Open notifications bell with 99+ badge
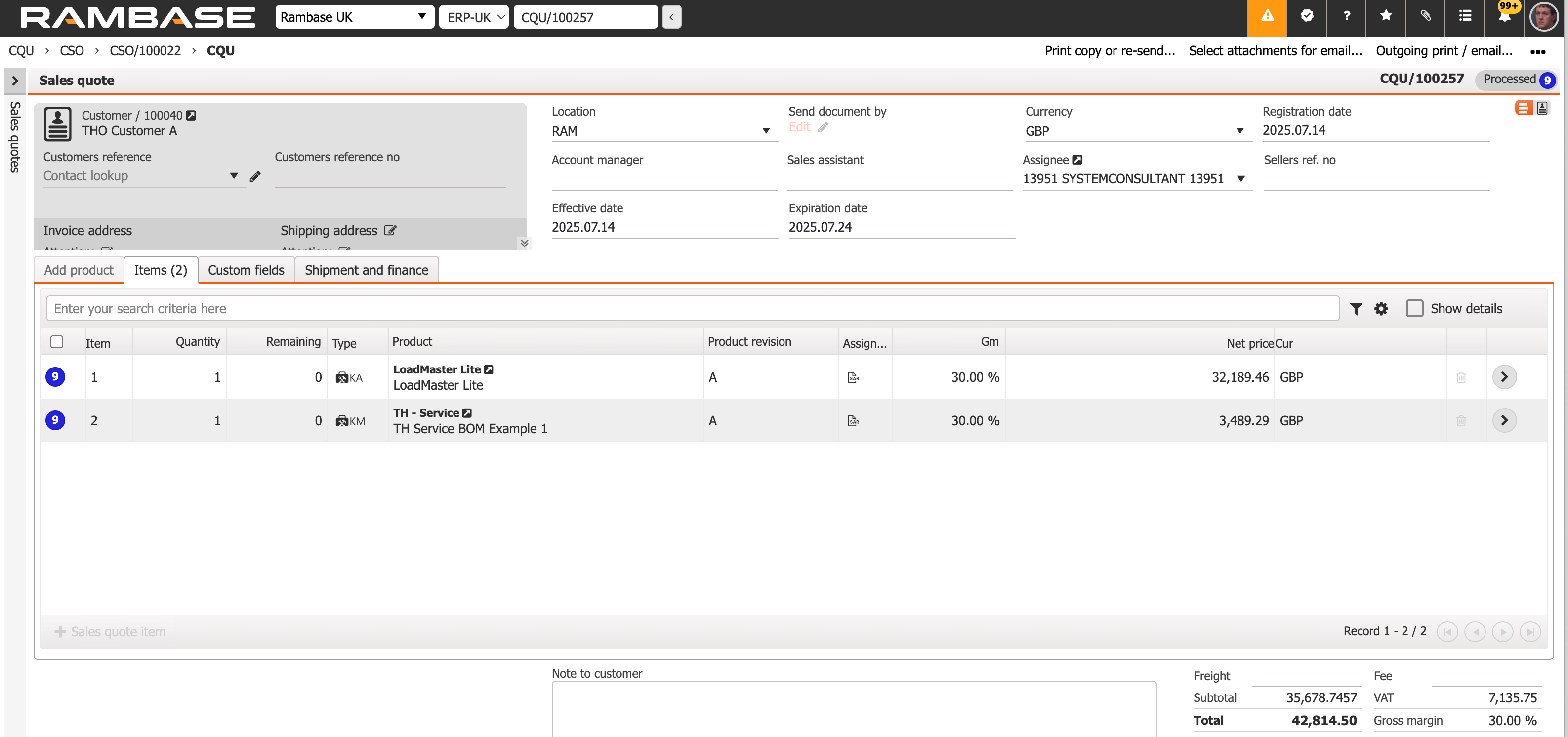This screenshot has width=1568, height=737. pyautogui.click(x=1505, y=16)
